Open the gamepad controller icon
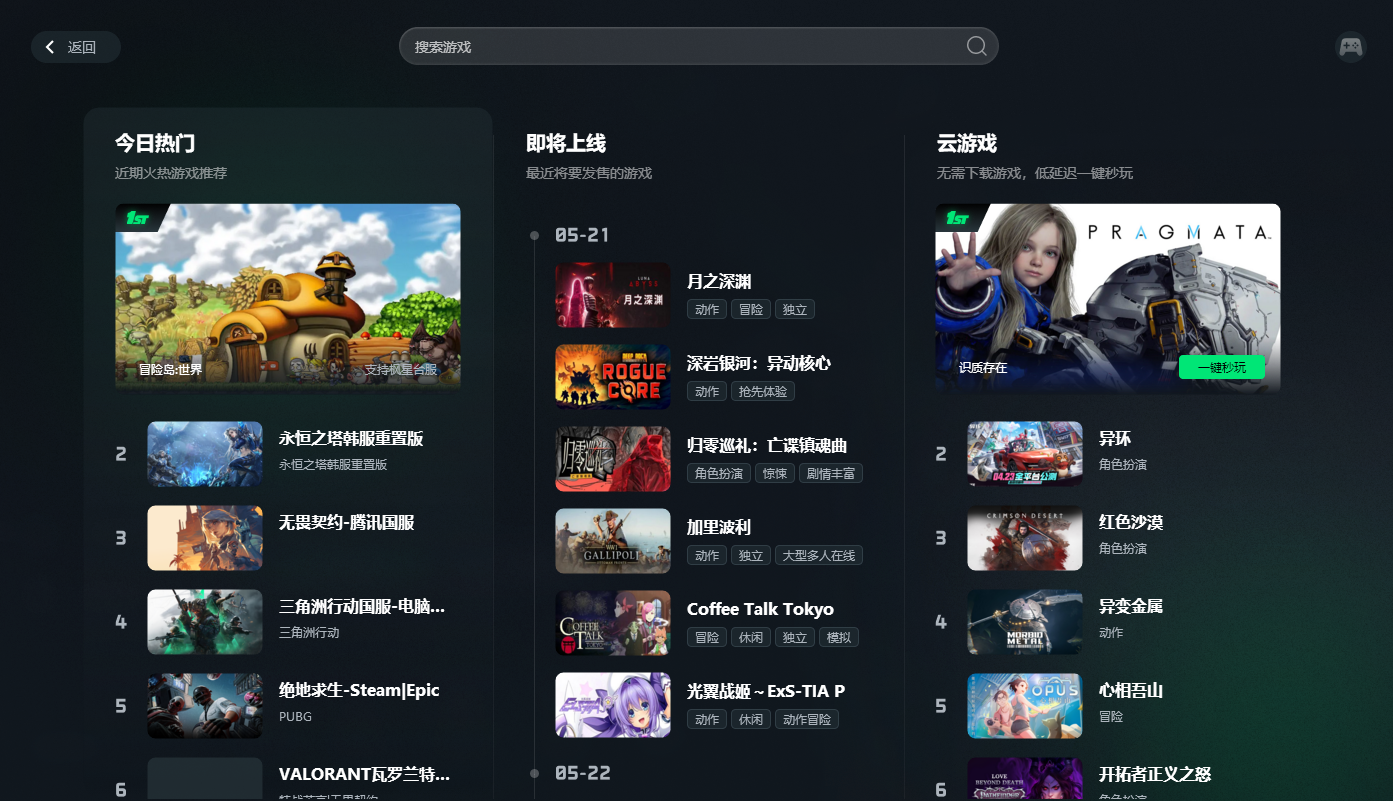 click(1351, 47)
